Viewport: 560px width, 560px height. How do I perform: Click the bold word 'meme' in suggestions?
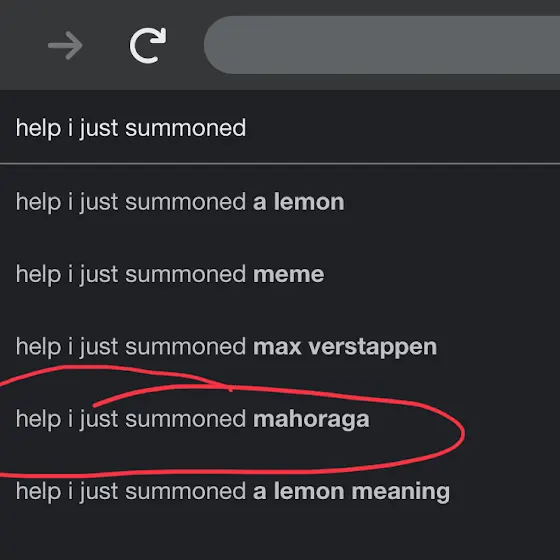(x=289, y=275)
